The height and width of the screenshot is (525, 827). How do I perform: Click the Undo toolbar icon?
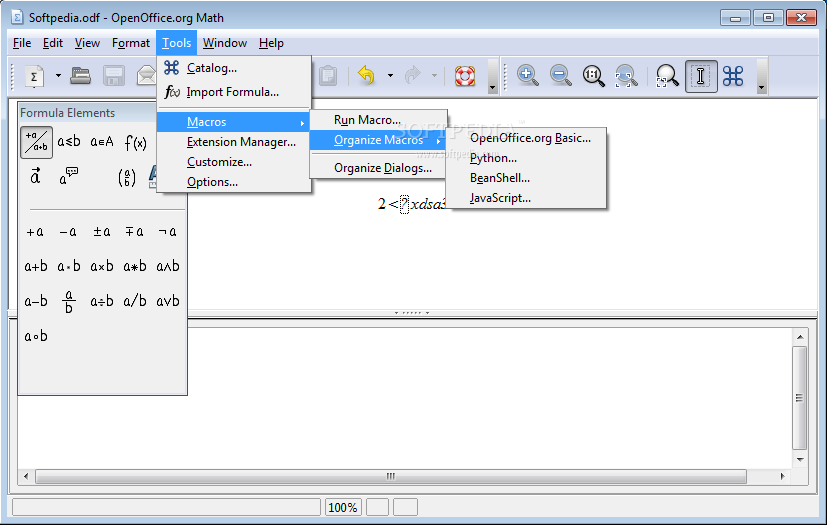[366, 76]
